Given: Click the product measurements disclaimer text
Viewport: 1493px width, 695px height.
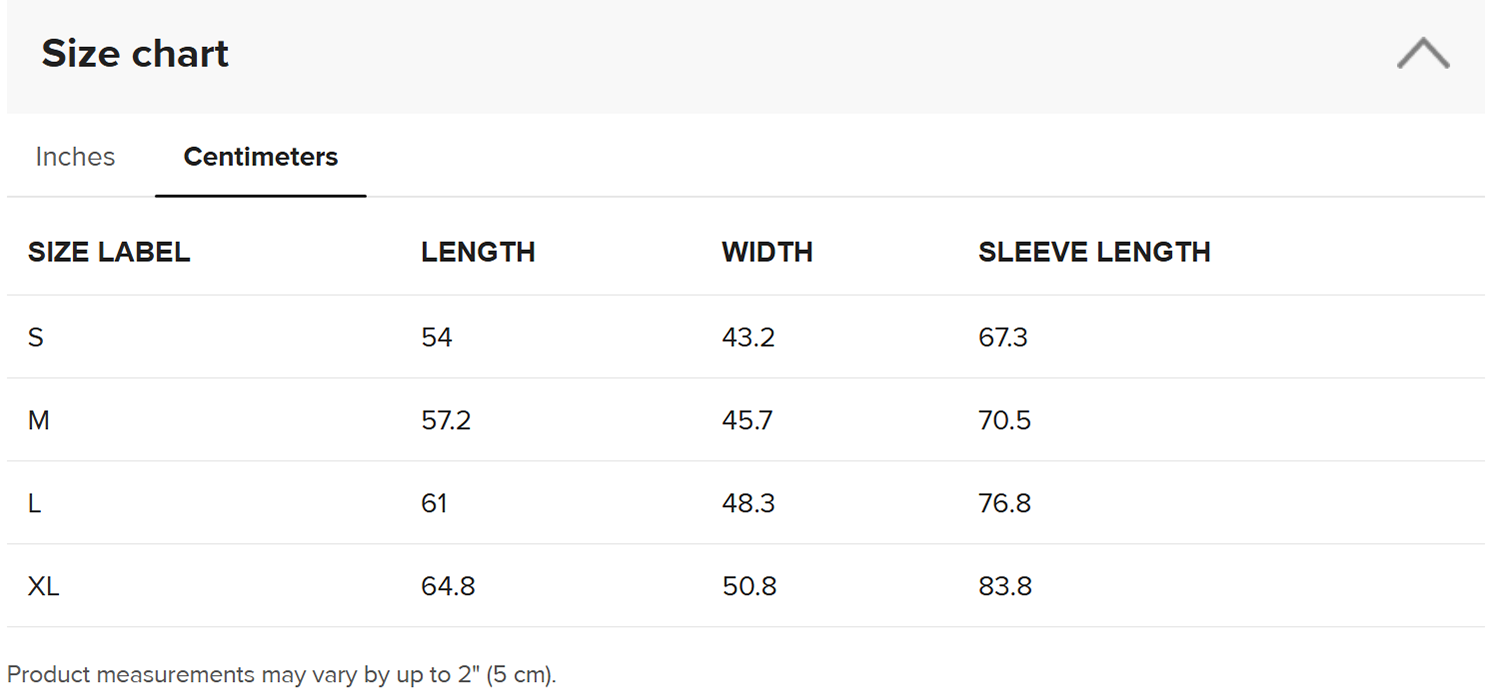Looking at the screenshot, I should pos(281,675).
